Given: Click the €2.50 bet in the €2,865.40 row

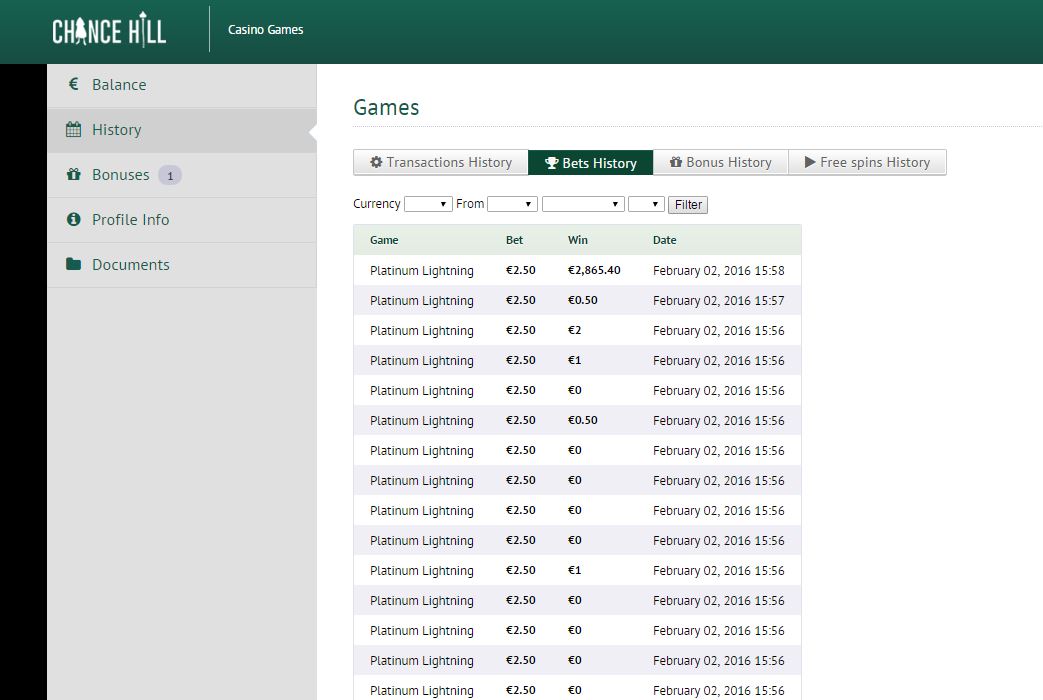Looking at the screenshot, I should click(x=520, y=270).
